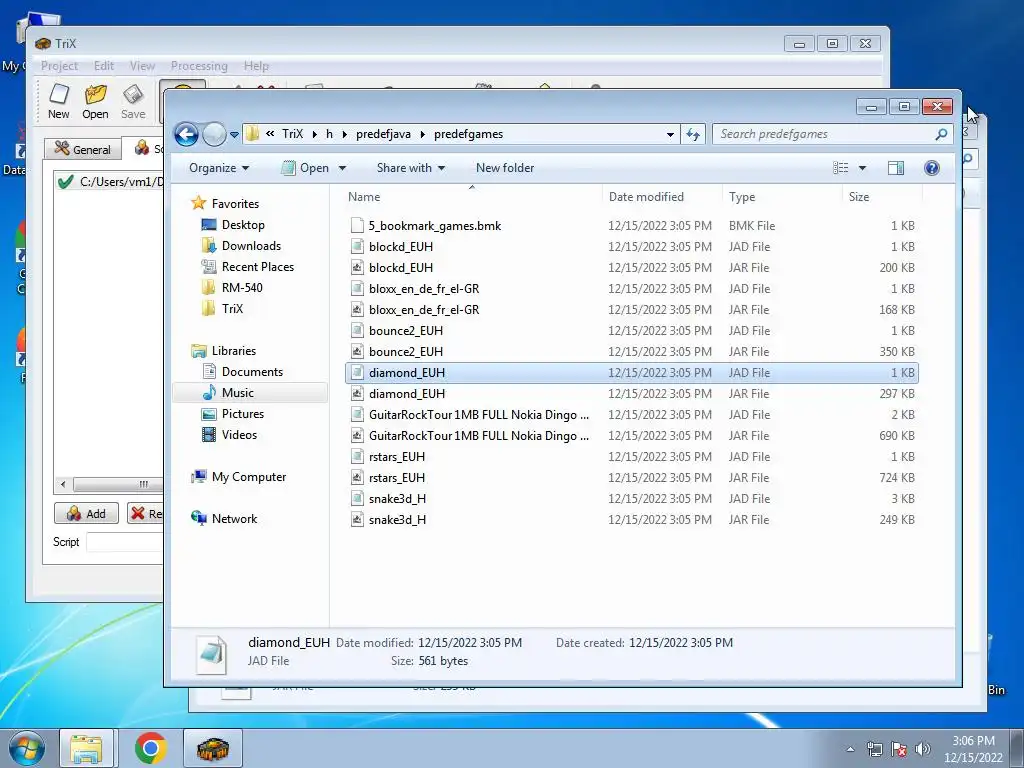
Task: Open Action Center flag icon
Action: coord(899,749)
